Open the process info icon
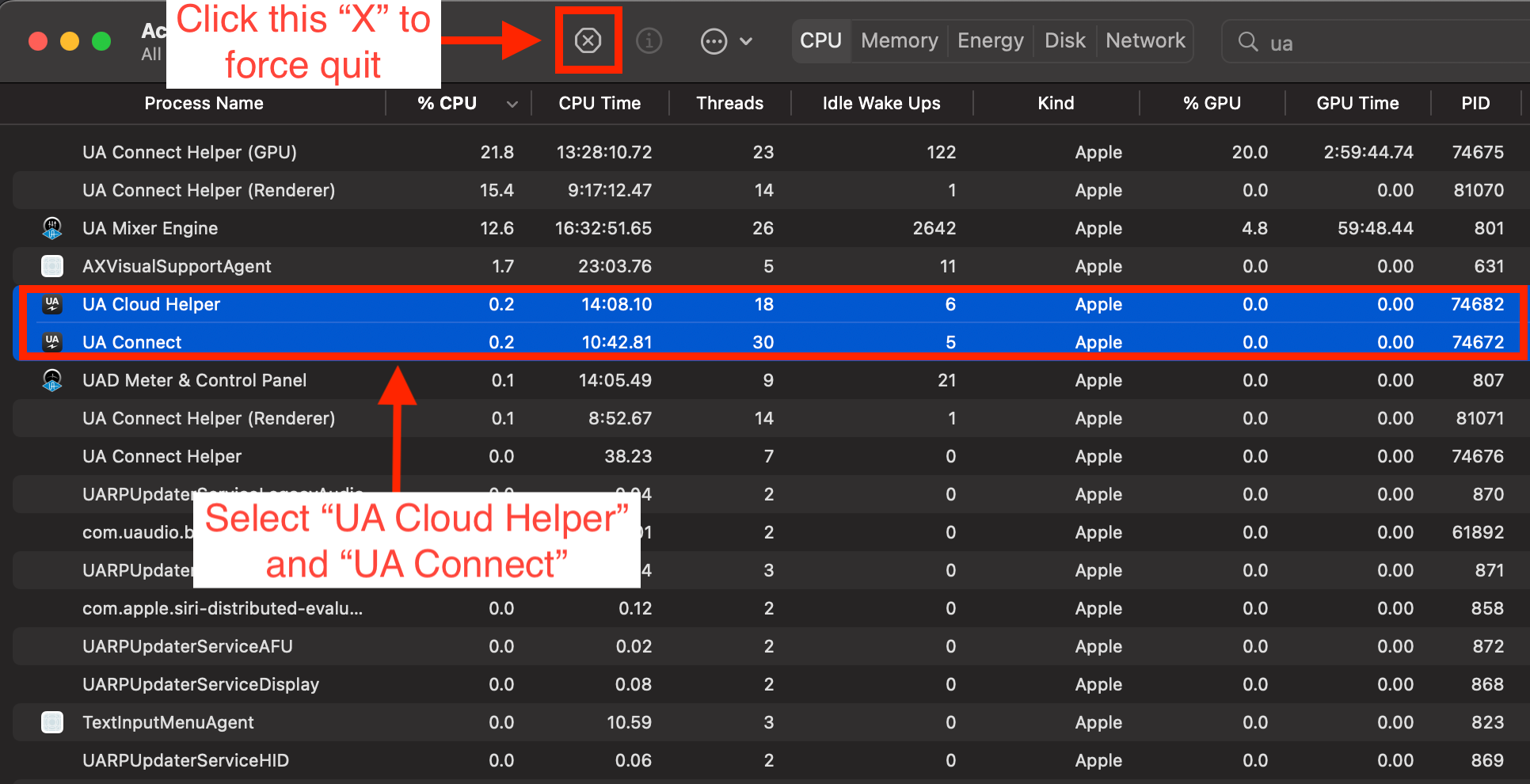The image size is (1530, 784). 649,40
